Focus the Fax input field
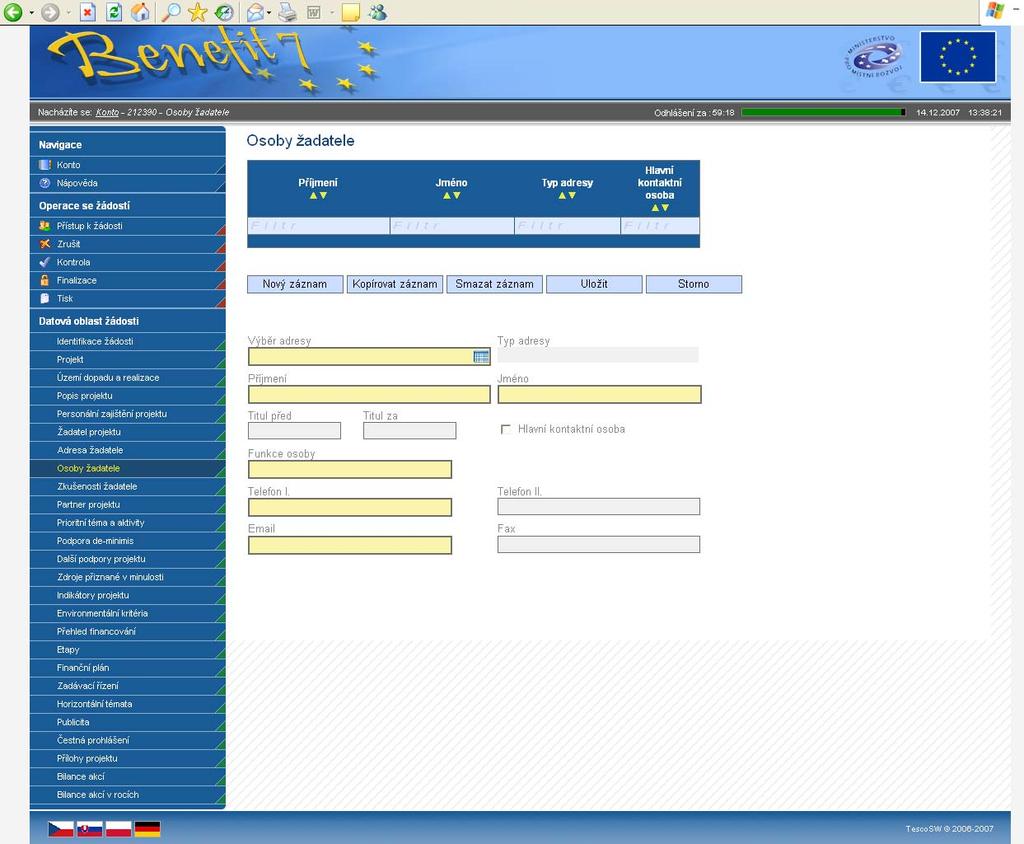The image size is (1024, 844). click(599, 544)
